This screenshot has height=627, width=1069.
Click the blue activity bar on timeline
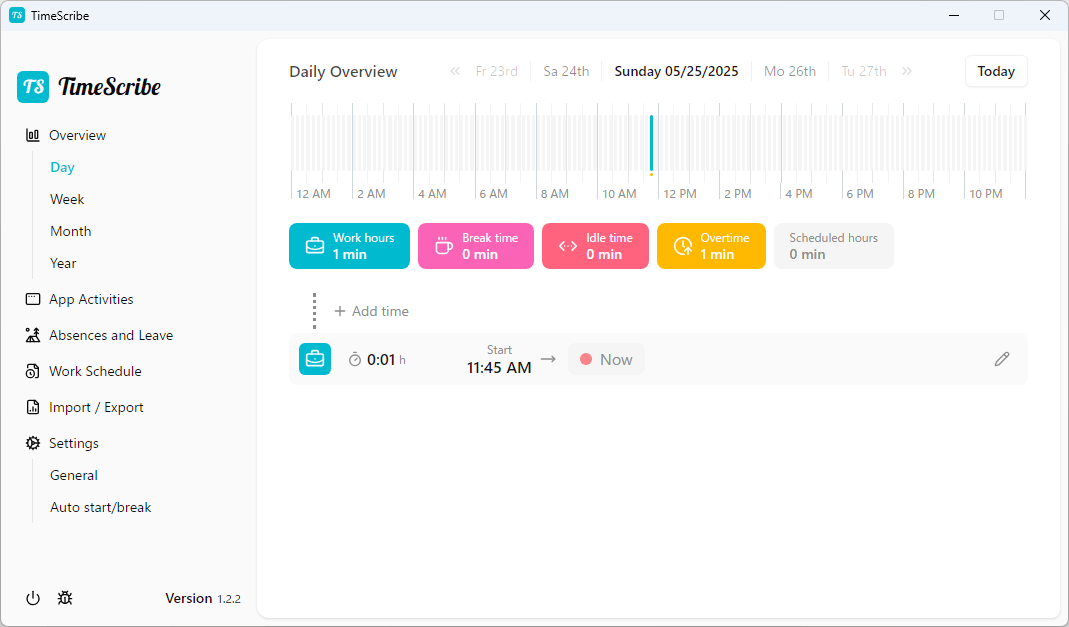pos(652,142)
